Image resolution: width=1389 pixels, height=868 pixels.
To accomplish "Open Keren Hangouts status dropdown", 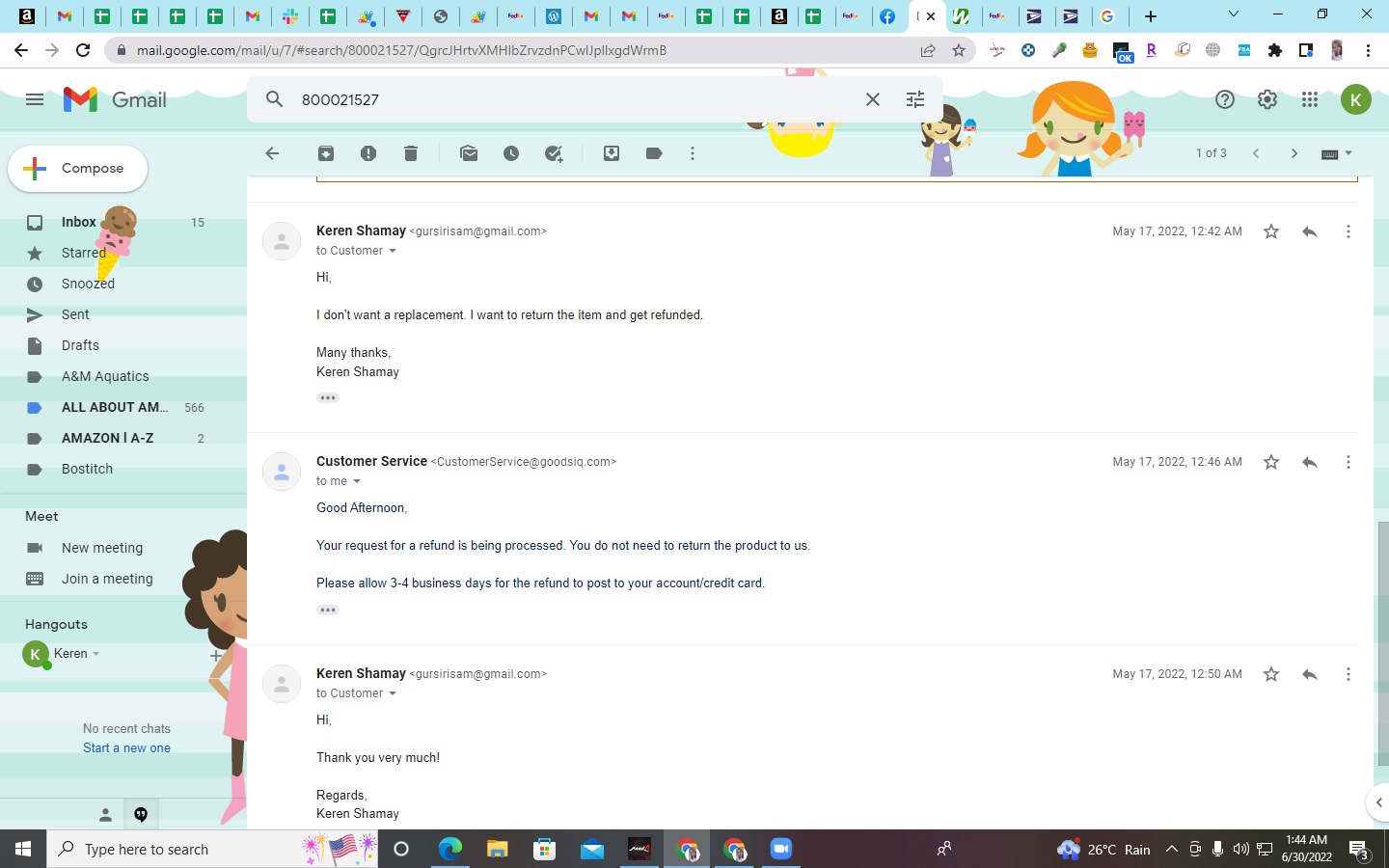I will (95, 654).
